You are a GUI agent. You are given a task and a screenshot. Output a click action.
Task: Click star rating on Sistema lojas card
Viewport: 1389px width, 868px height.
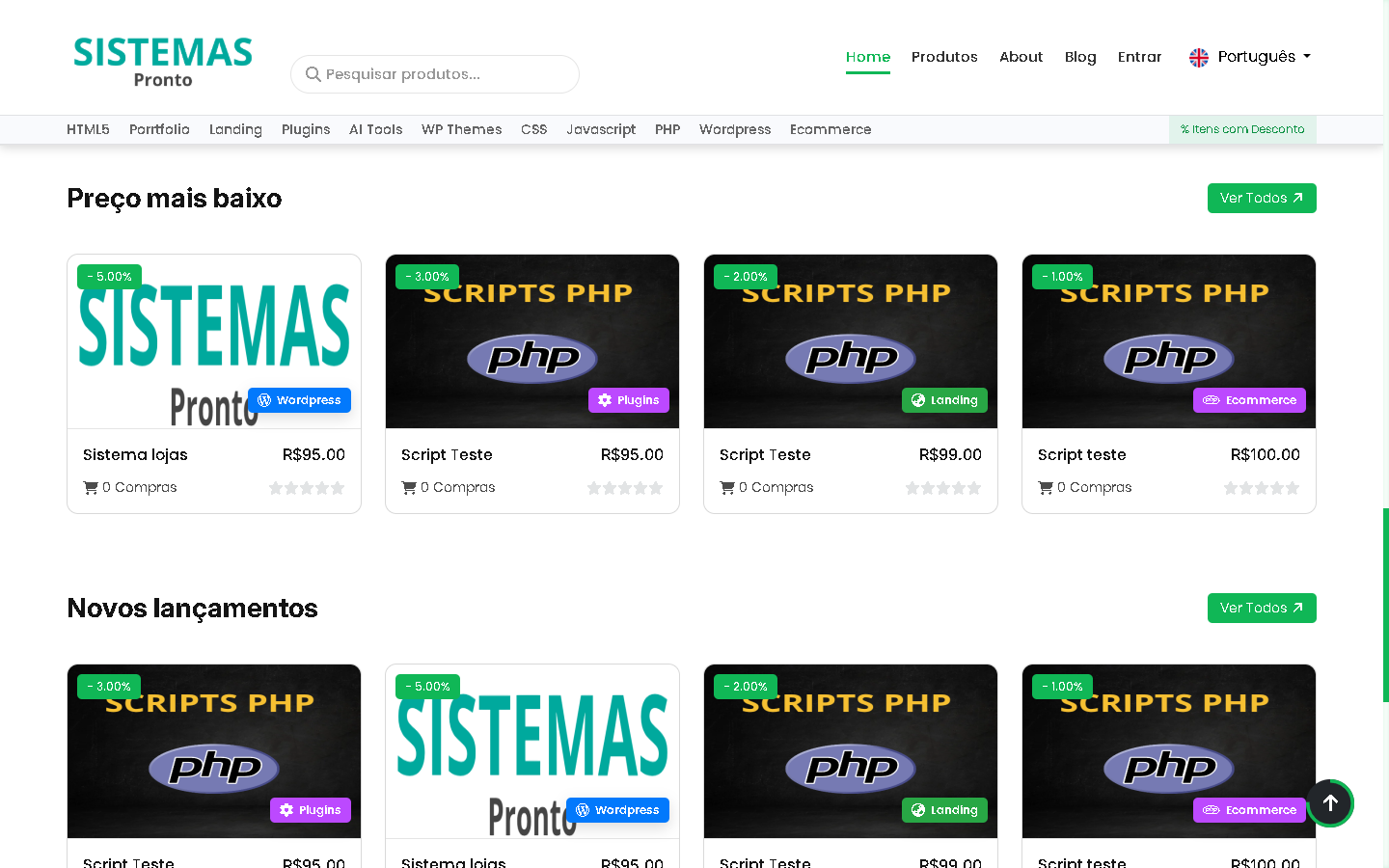[306, 488]
